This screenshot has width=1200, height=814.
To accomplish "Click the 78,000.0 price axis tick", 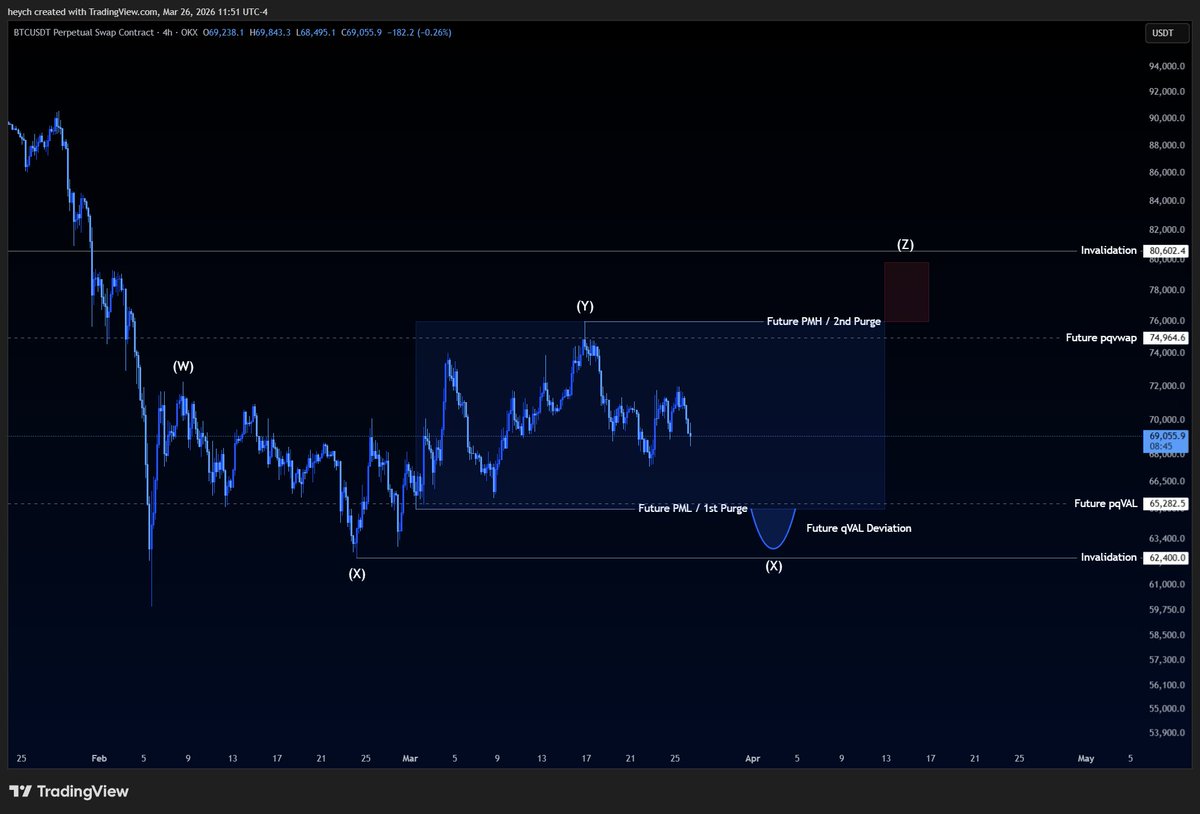I will click(x=1167, y=290).
